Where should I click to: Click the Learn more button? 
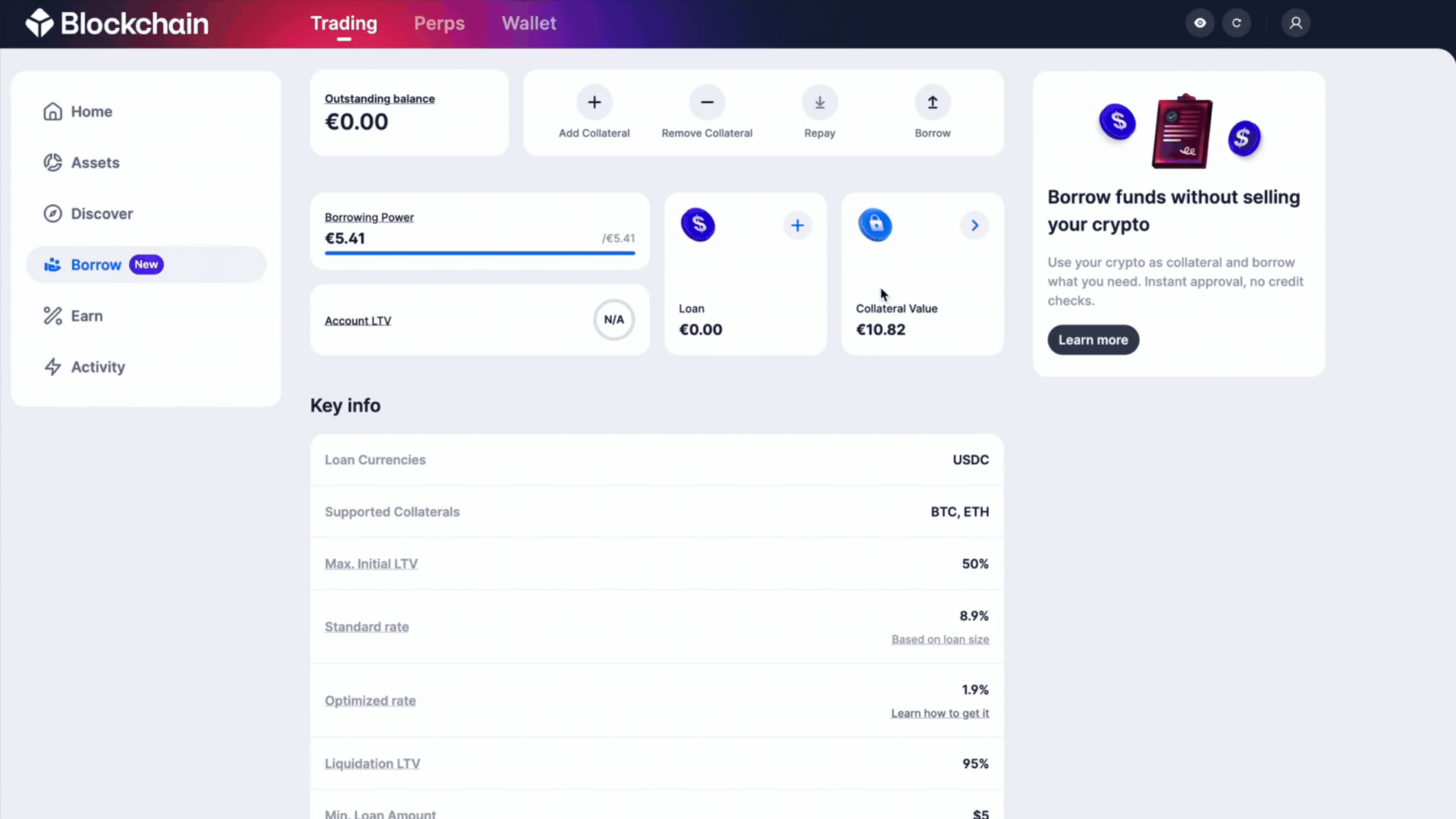tap(1093, 340)
